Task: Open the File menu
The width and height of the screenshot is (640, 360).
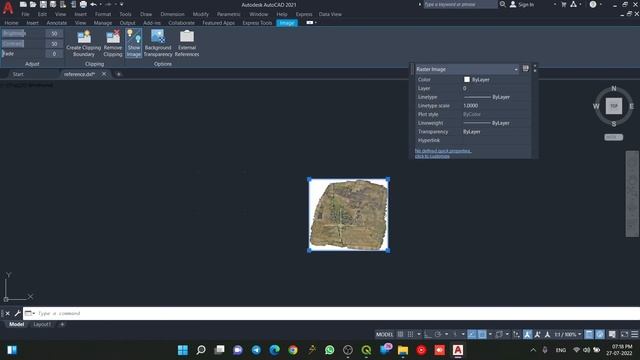Action: click(x=25, y=14)
